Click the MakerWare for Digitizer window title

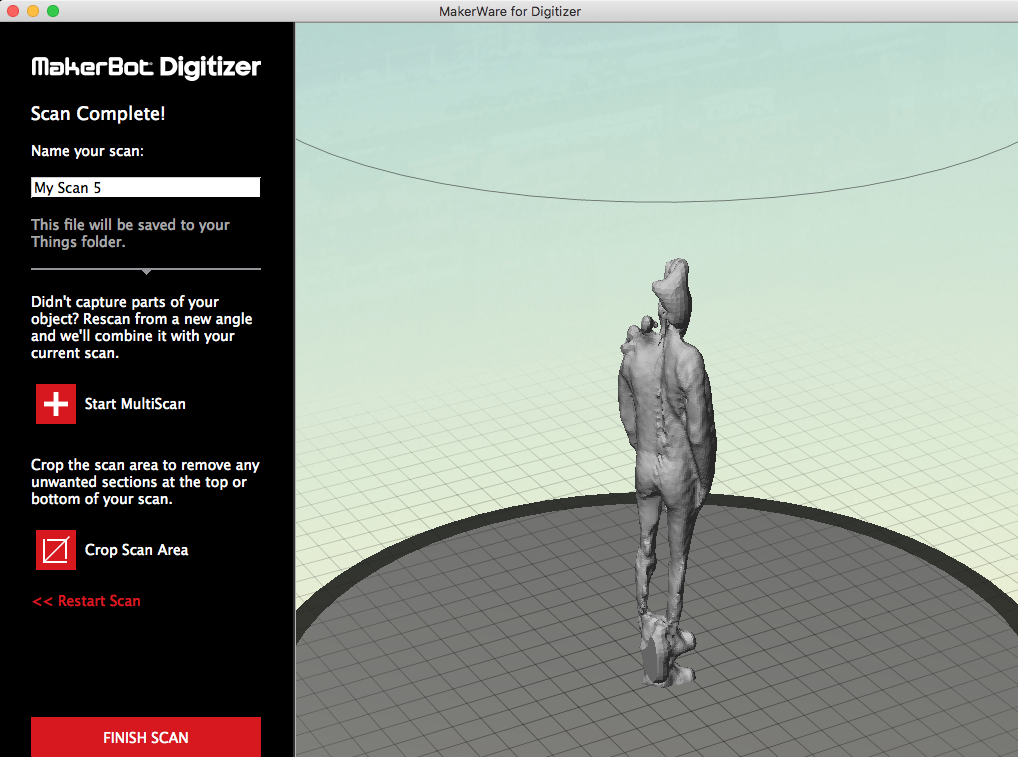click(510, 11)
